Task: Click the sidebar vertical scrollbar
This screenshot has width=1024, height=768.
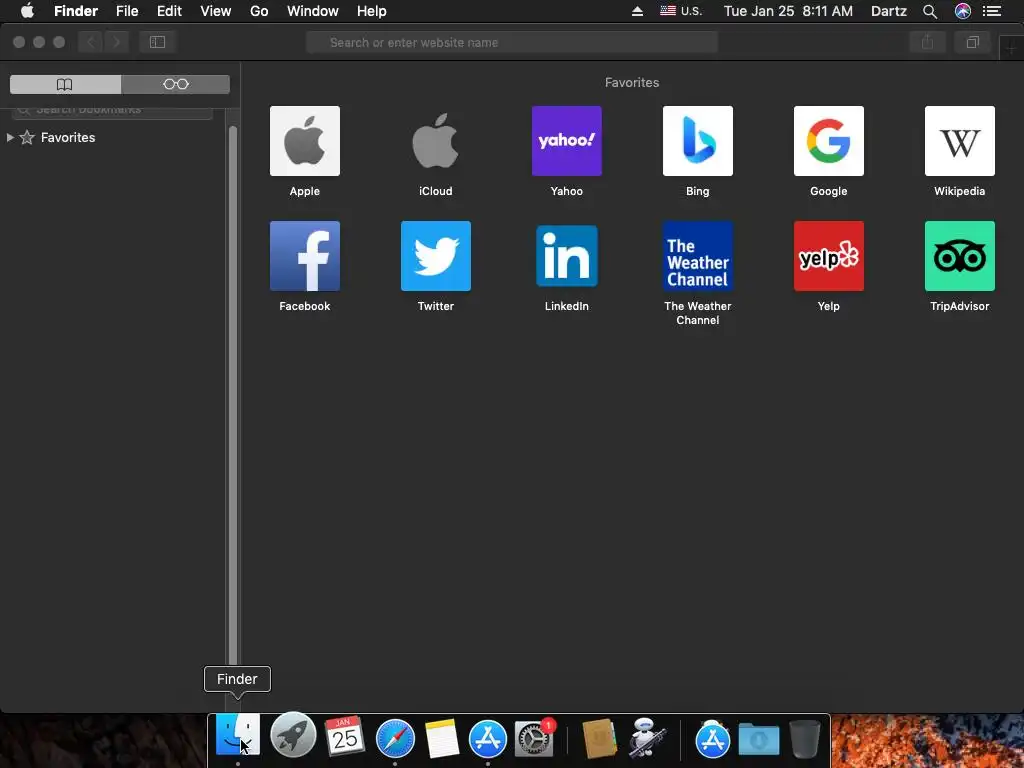Action: tap(232, 394)
